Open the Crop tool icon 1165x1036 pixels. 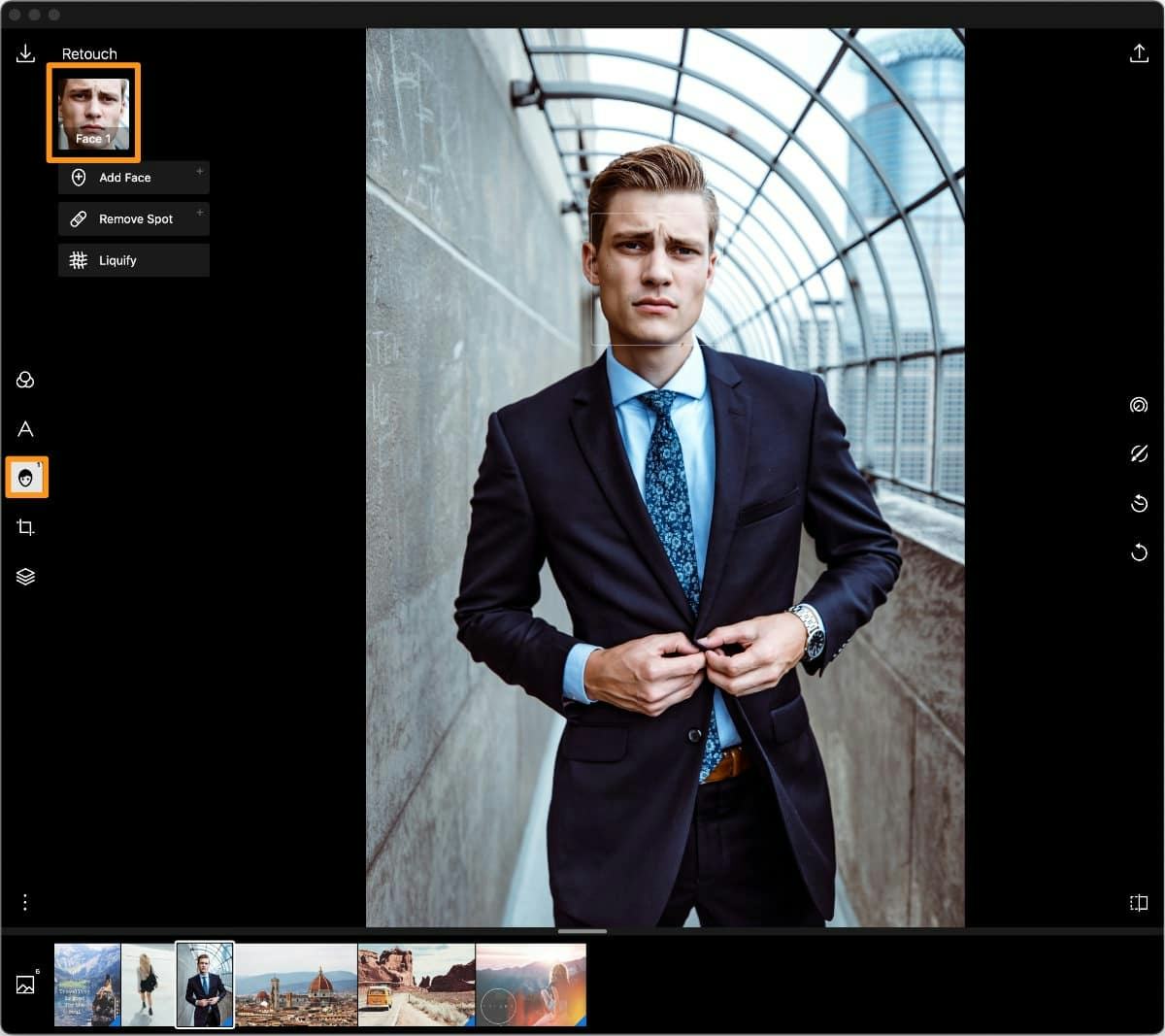pyautogui.click(x=25, y=527)
